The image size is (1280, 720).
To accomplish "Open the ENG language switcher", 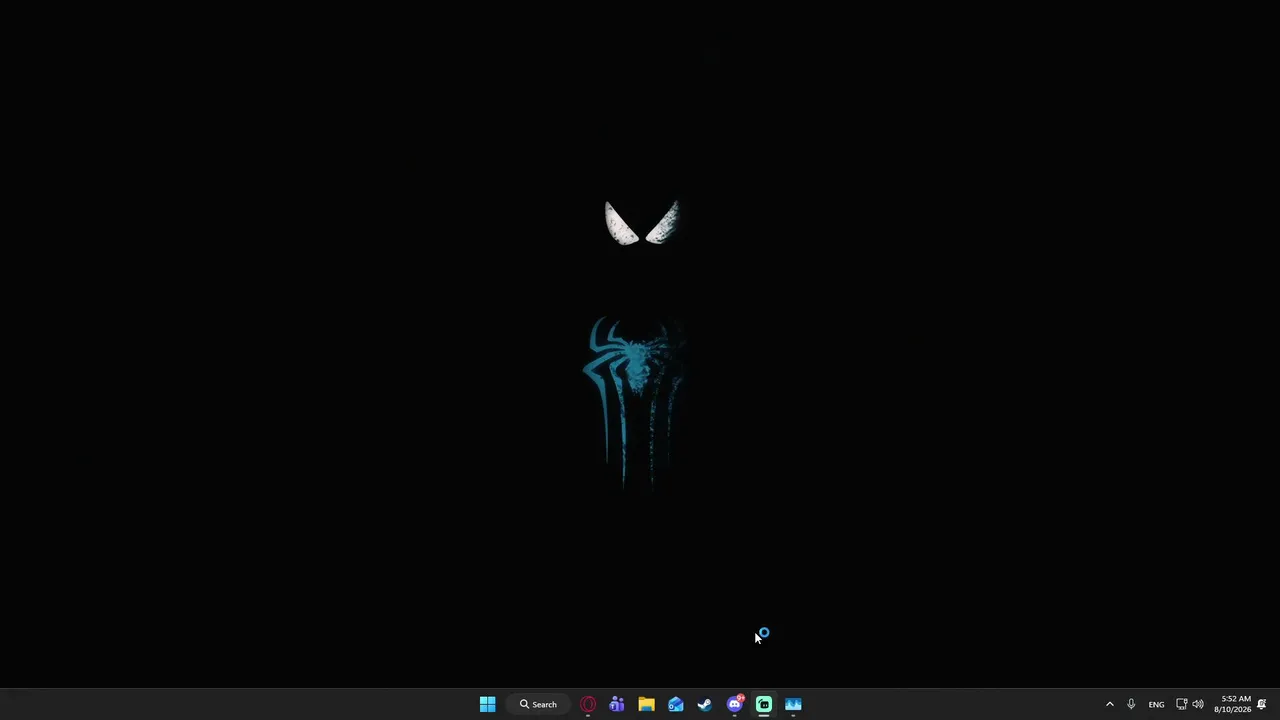I will pos(1156,704).
